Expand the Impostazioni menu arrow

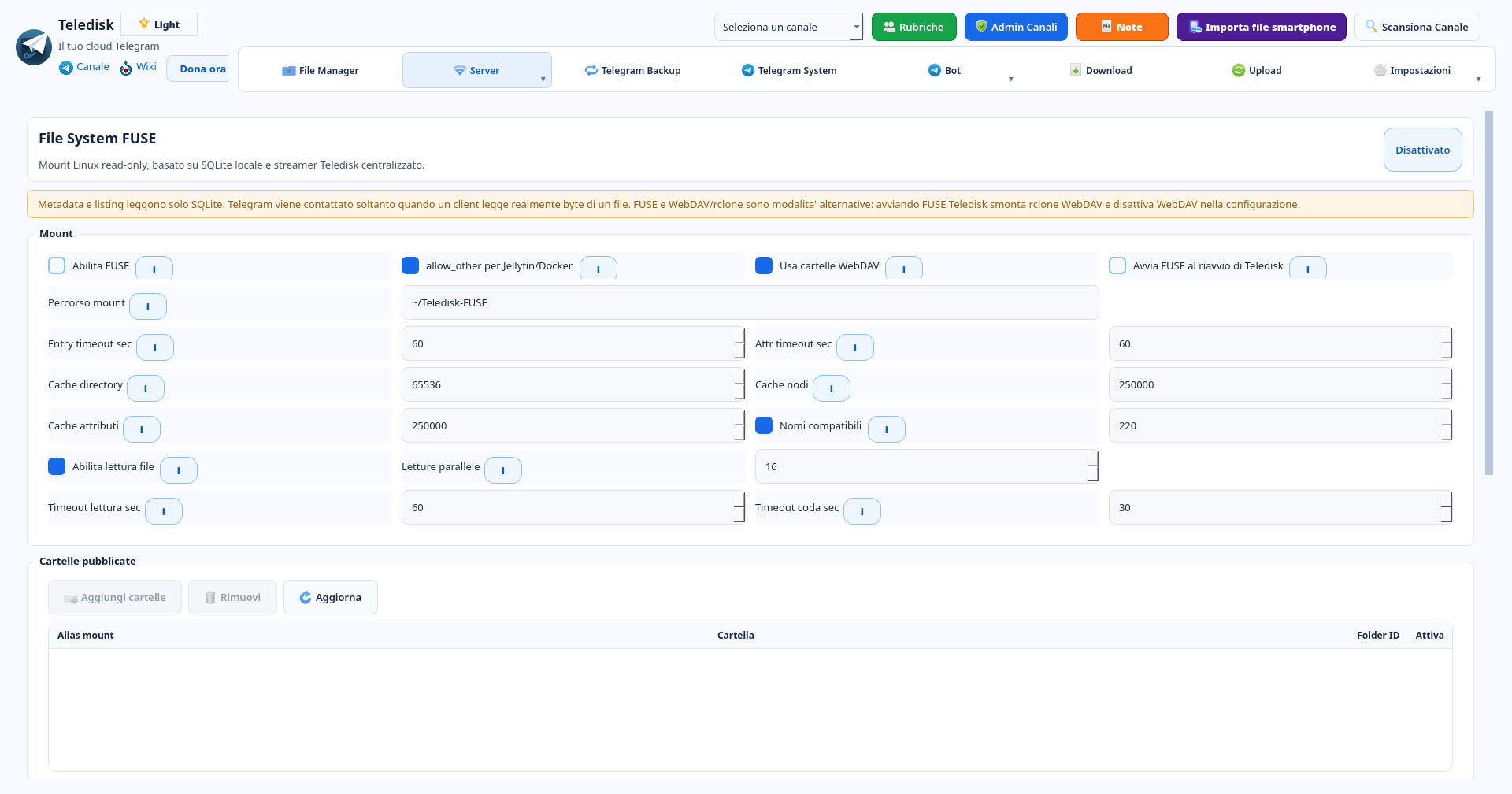1479,79
